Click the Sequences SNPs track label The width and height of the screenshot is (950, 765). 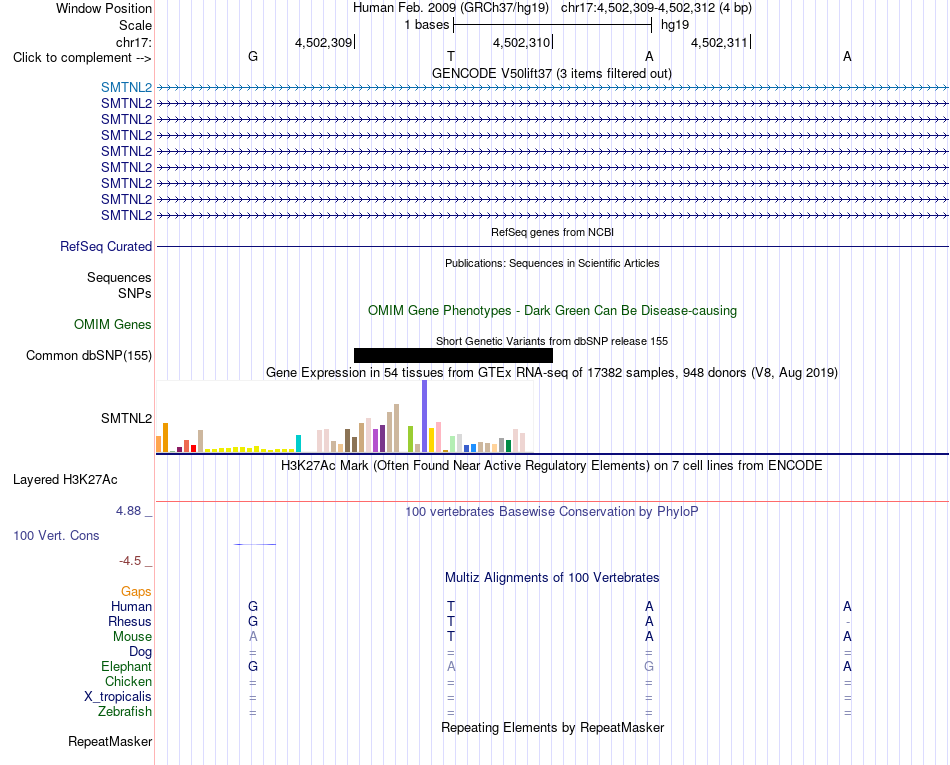119,285
